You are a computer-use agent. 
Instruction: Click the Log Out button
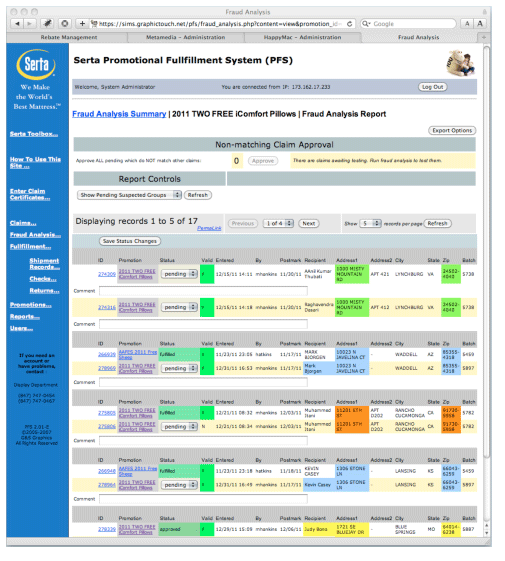click(433, 87)
